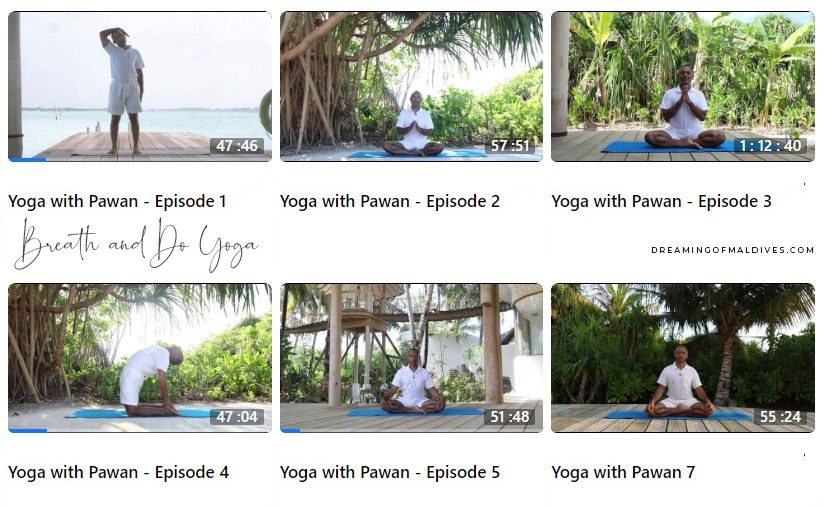824x507 pixels.
Task: Click the Yoga with Pawan - Episode 5 title
Action: click(389, 472)
